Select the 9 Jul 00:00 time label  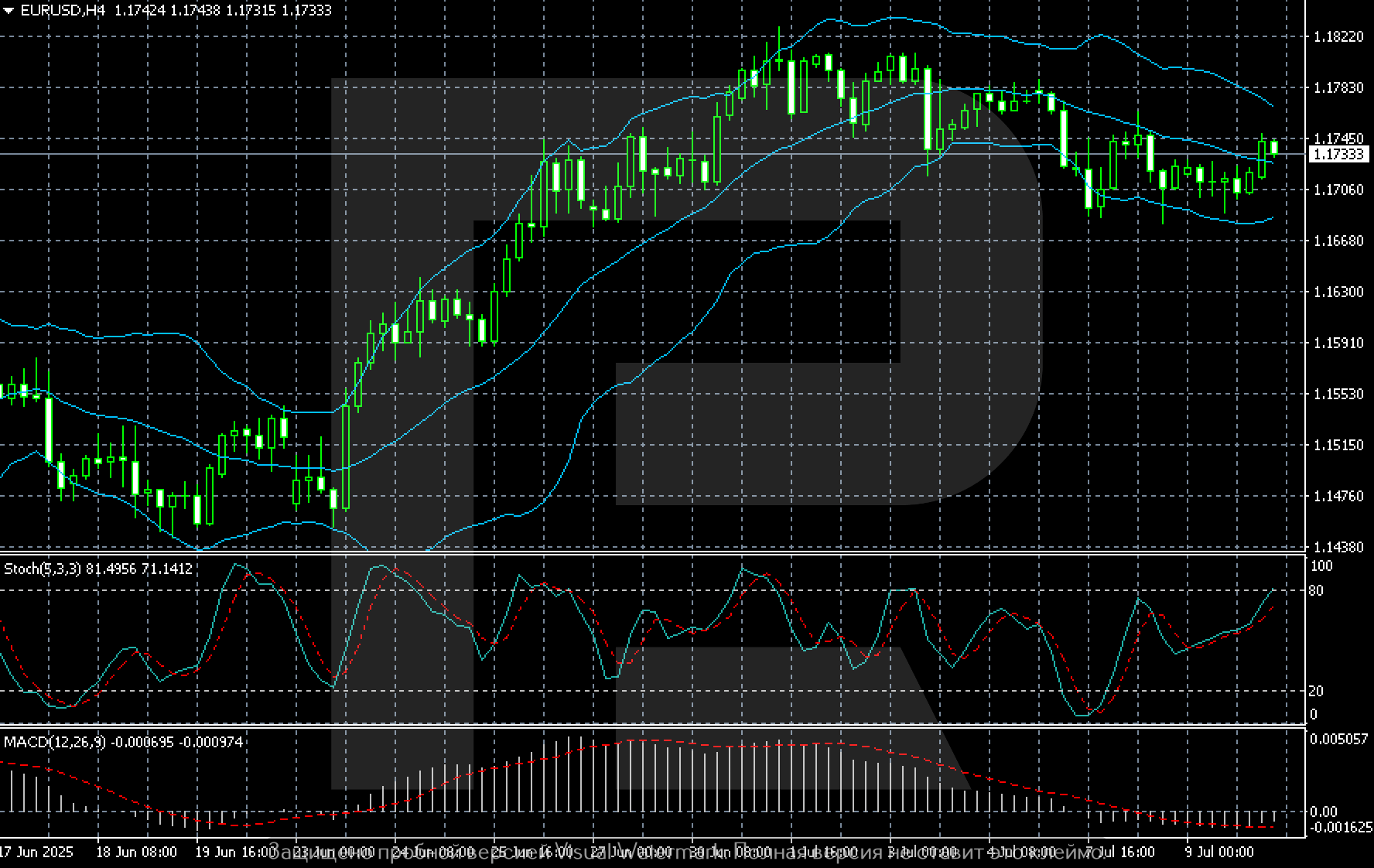1219,853
